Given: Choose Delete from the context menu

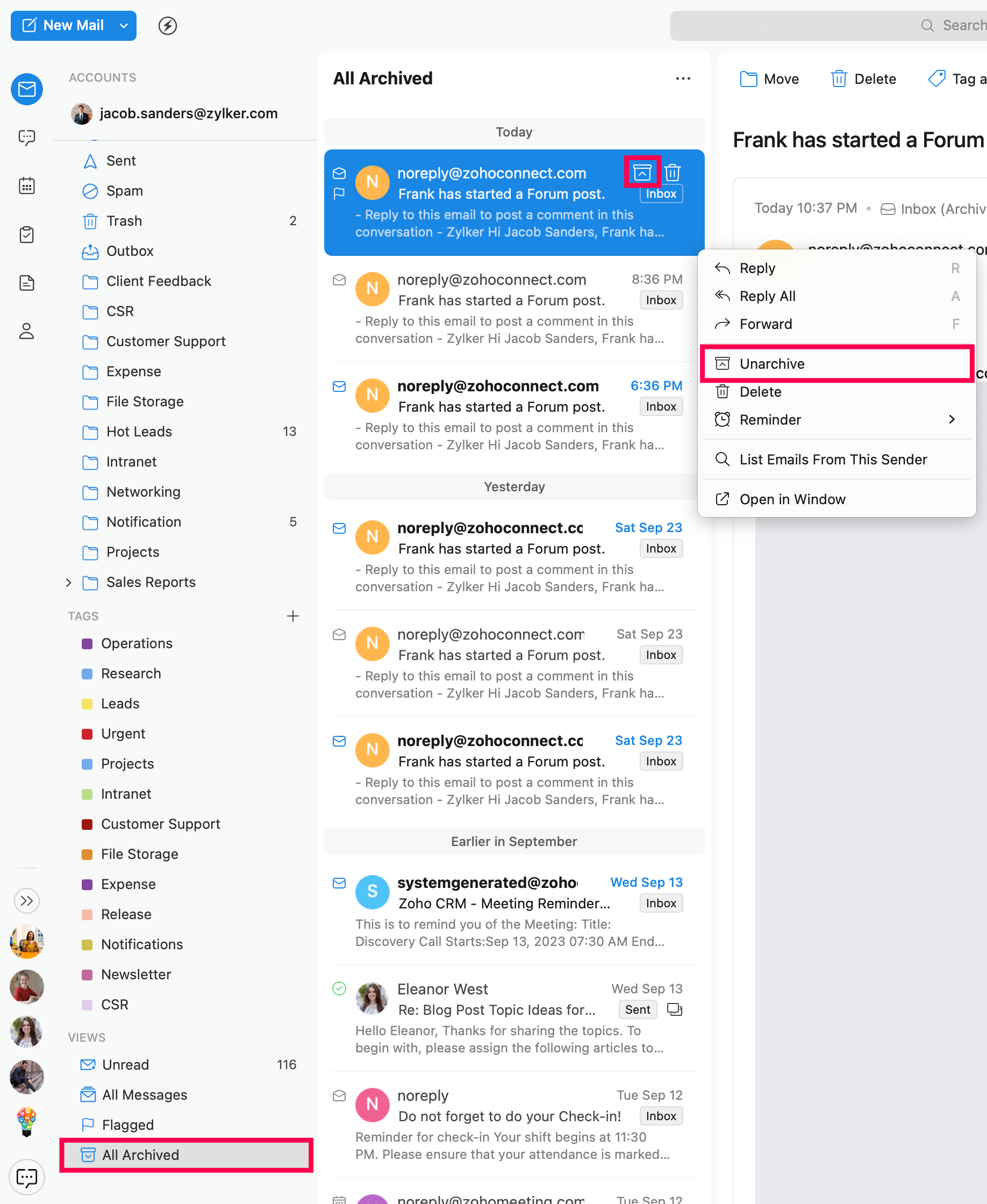Looking at the screenshot, I should 836,391.
